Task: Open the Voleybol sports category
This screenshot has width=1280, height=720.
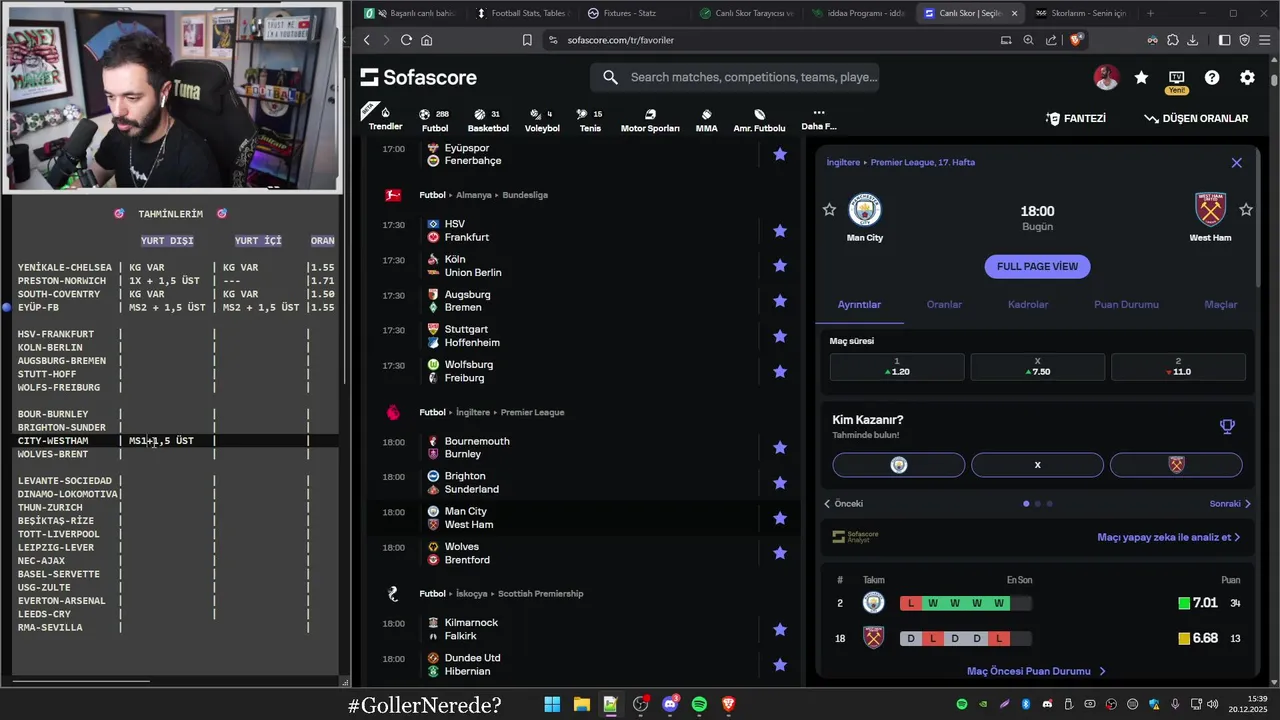Action: pyautogui.click(x=542, y=120)
